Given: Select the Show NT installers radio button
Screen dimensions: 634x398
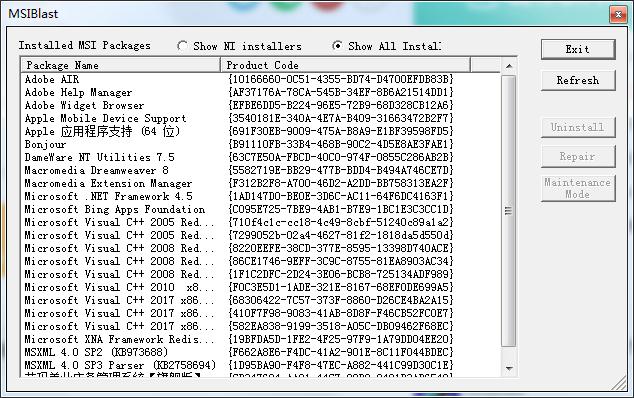Looking at the screenshot, I should [182, 46].
